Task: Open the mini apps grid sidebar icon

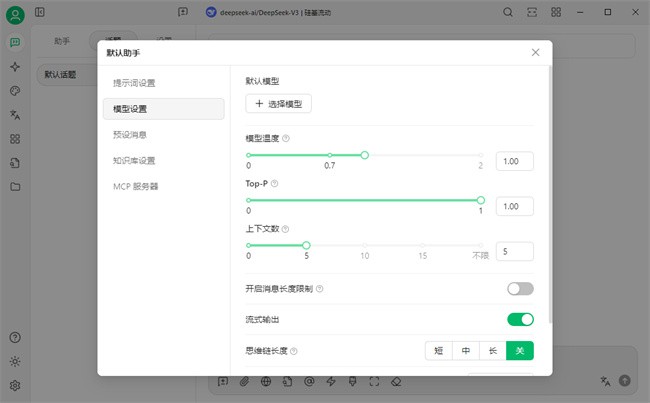Action: [x=15, y=139]
